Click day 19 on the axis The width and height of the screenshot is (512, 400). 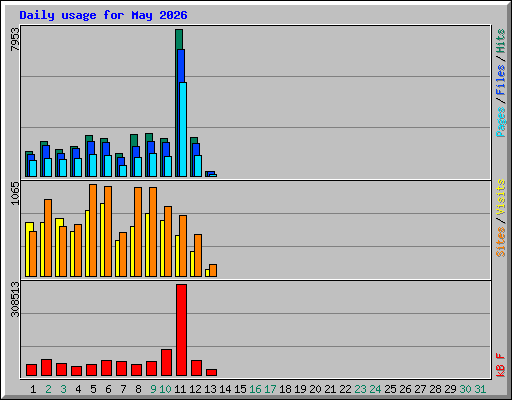(300, 389)
